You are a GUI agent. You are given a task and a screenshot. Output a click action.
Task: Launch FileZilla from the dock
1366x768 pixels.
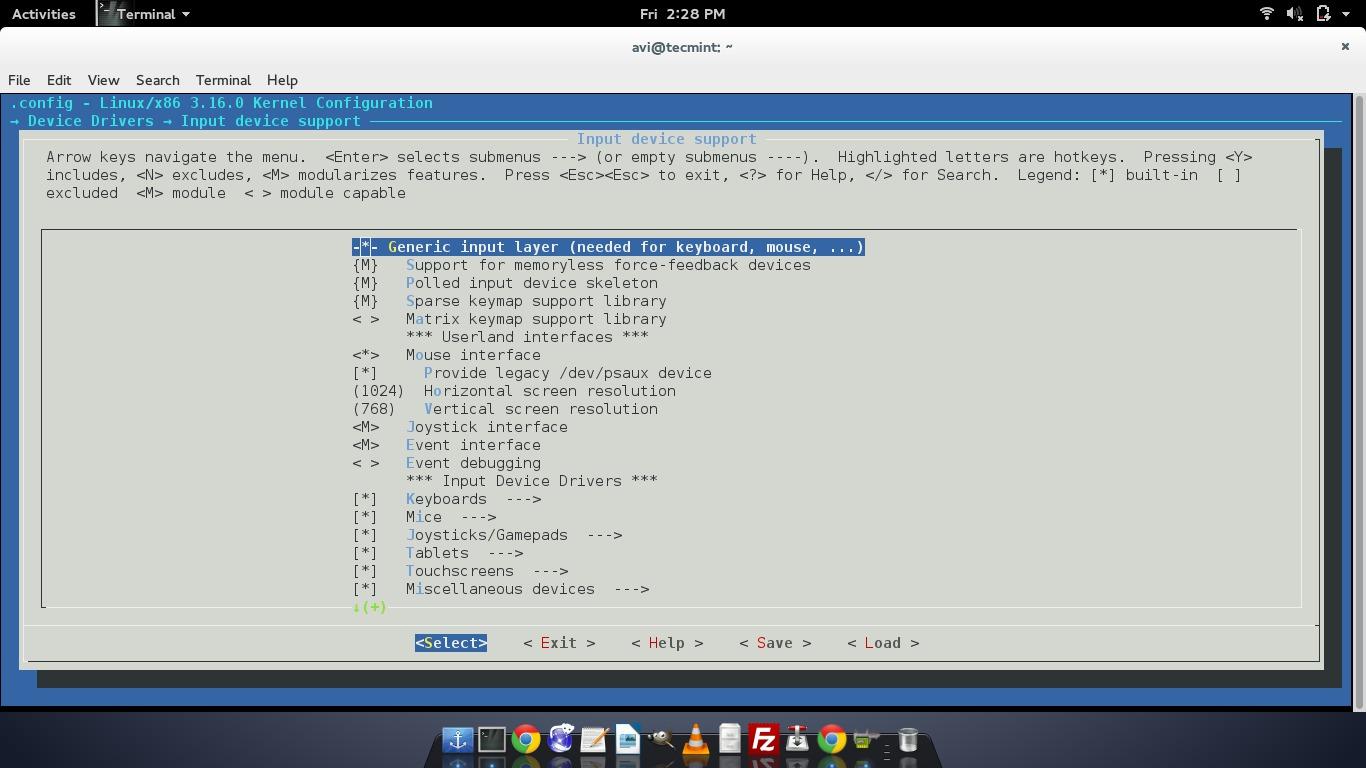coord(763,740)
